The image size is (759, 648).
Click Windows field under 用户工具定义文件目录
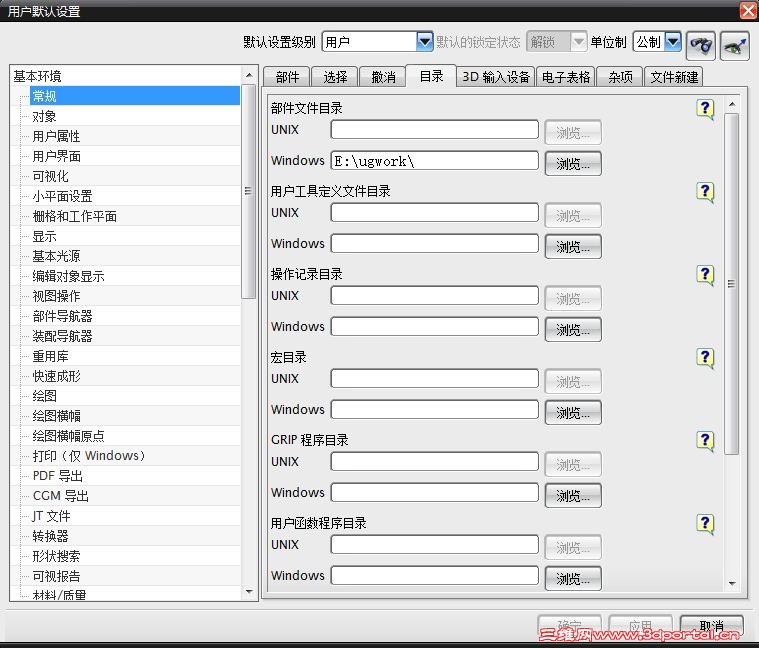coord(434,243)
